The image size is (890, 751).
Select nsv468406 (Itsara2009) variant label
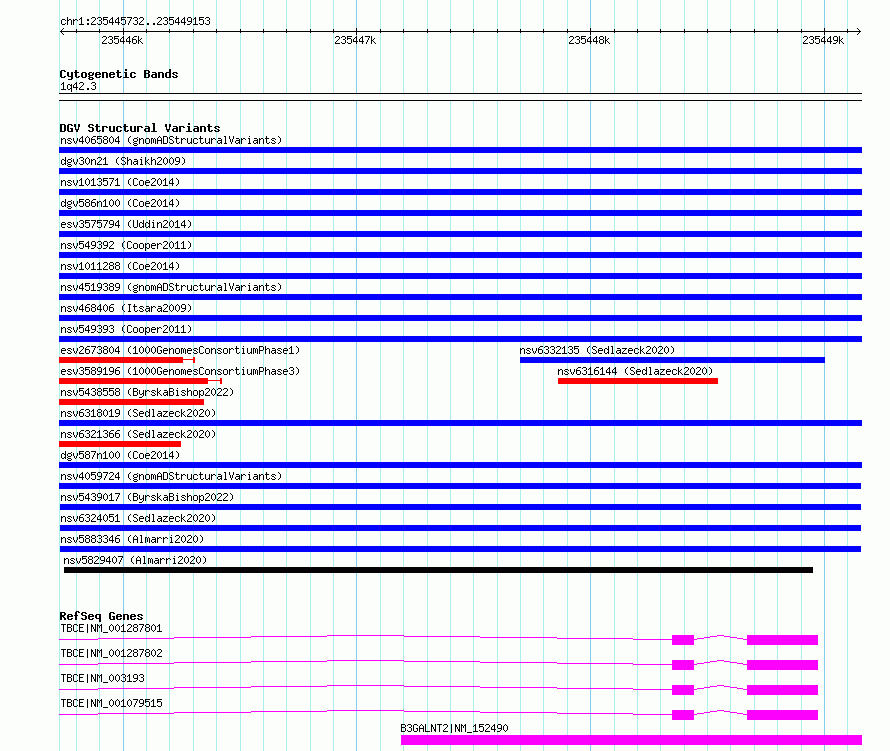[126, 308]
